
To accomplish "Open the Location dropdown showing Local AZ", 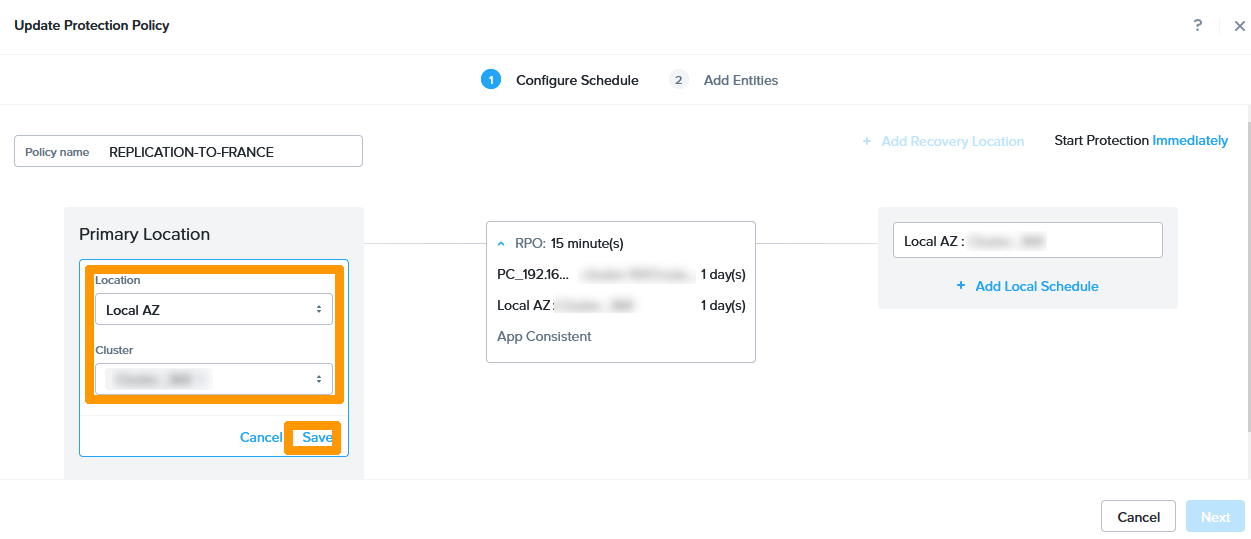I will 214,310.
